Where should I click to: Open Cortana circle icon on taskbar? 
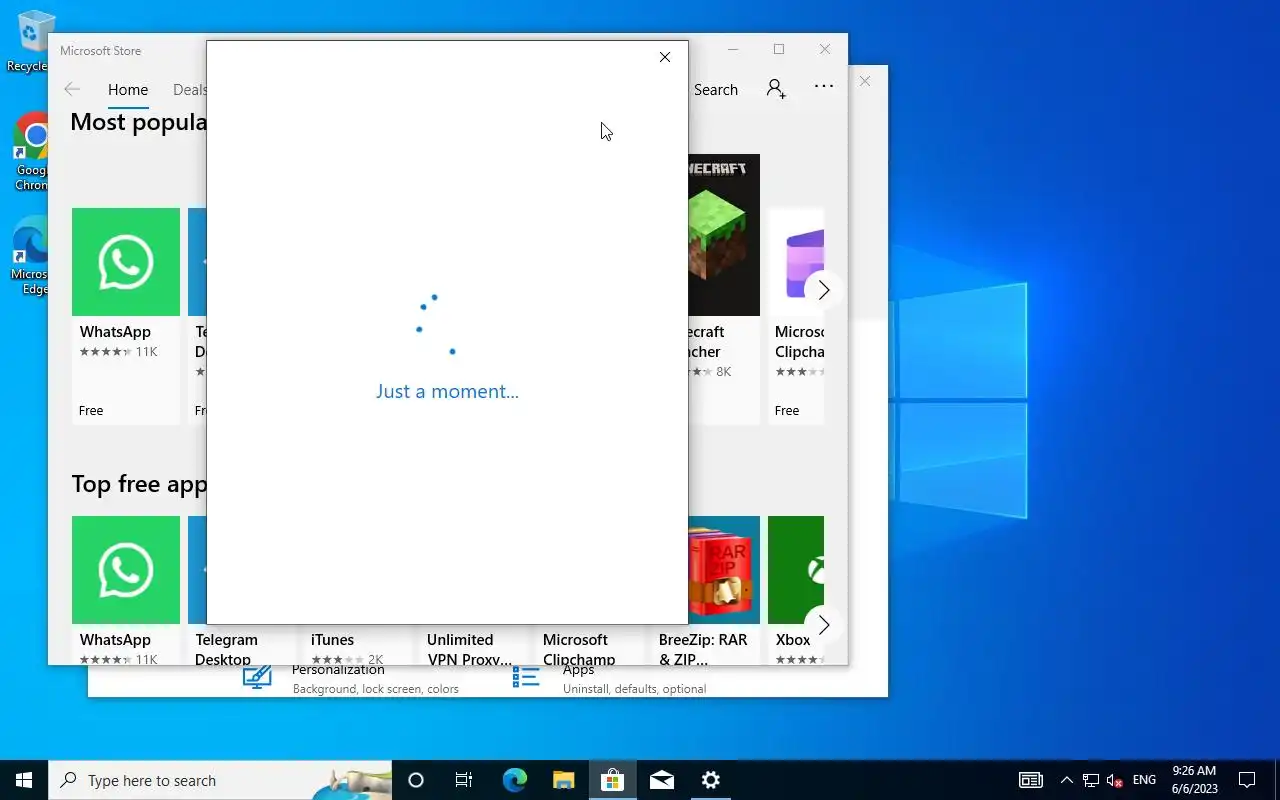point(416,780)
